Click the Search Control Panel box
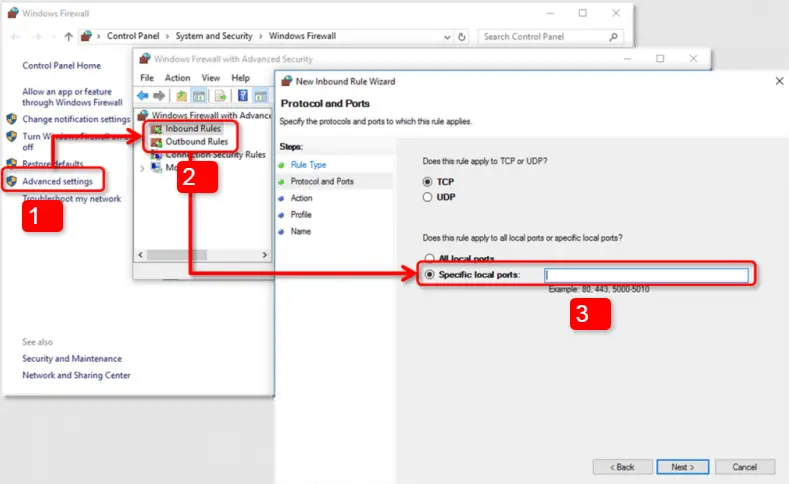789x484 pixels. 551,37
